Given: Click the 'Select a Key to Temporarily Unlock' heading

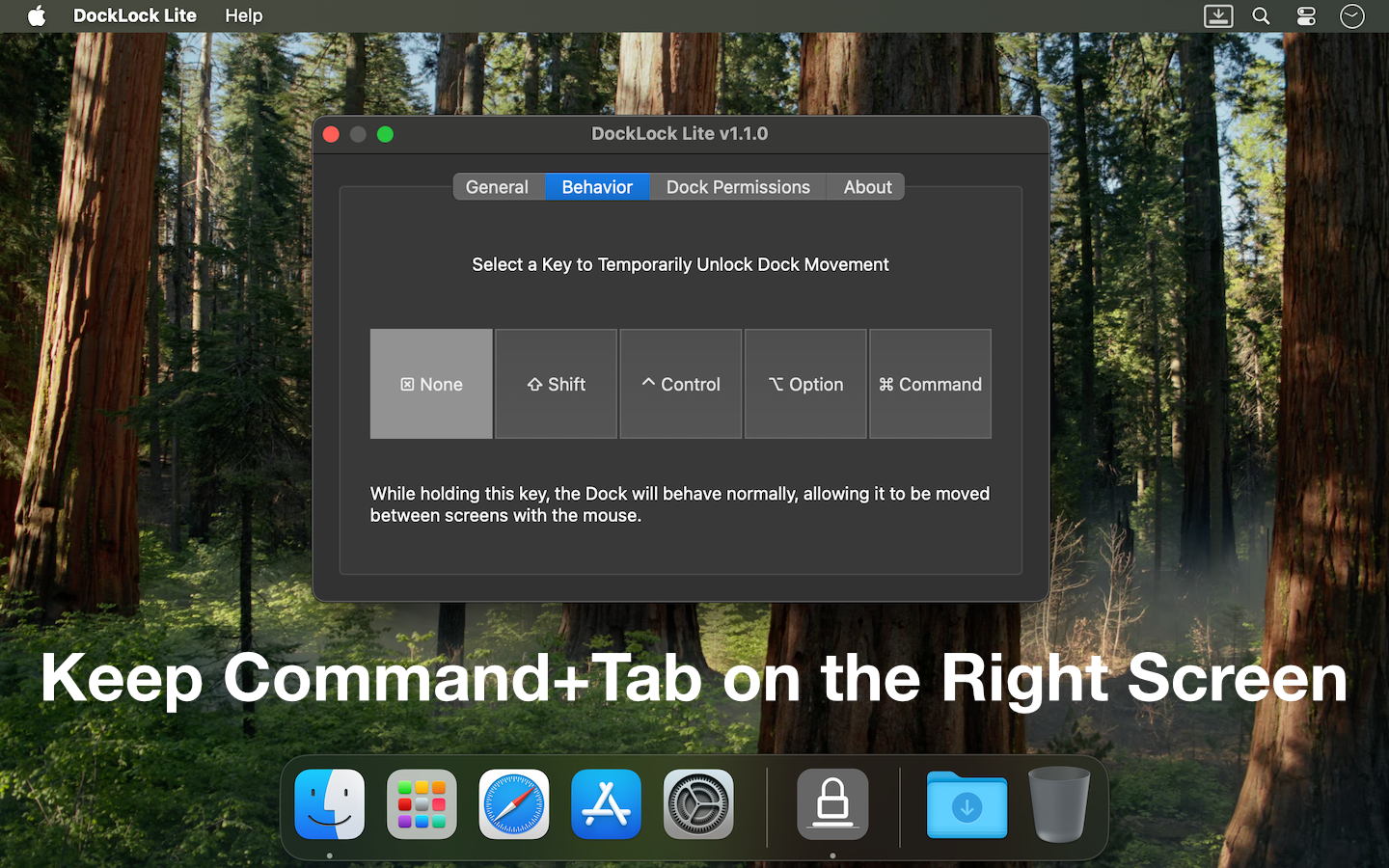Looking at the screenshot, I should point(680,264).
